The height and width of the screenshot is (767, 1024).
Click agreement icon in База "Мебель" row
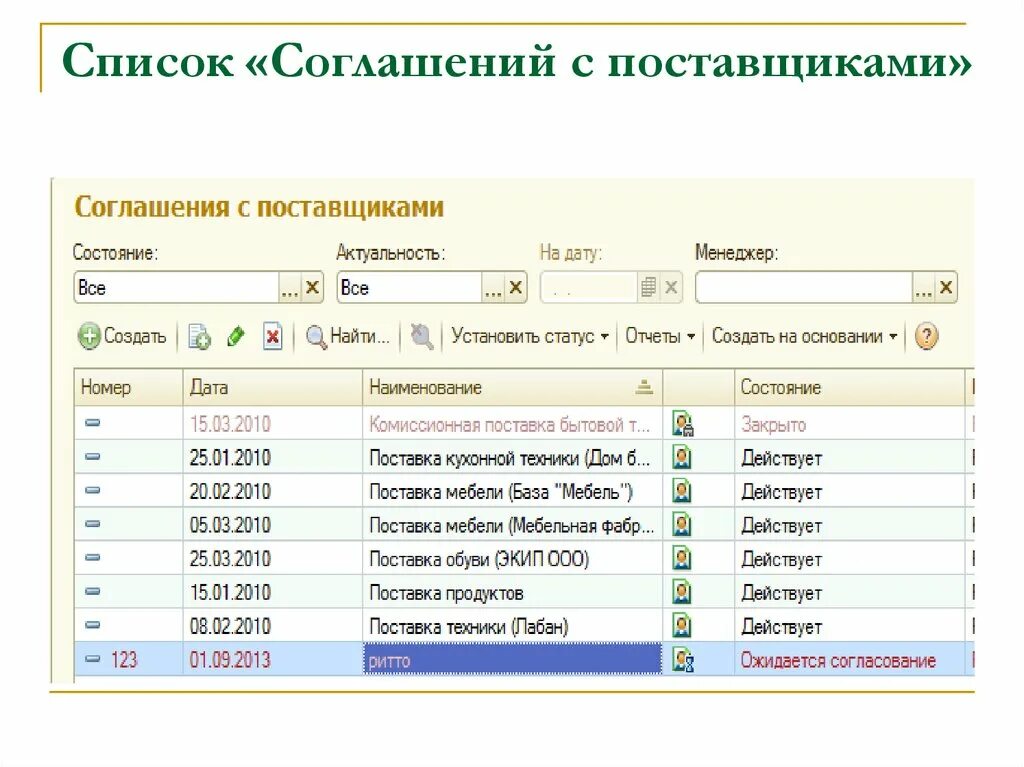click(682, 491)
